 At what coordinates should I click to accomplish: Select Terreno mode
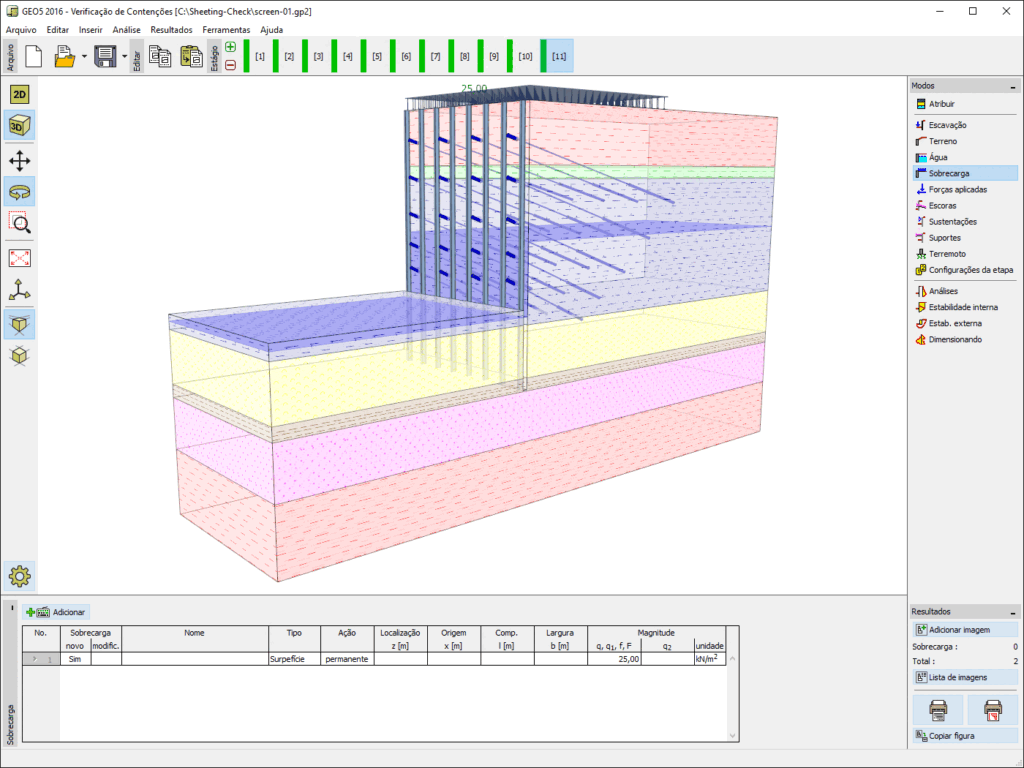(x=965, y=141)
